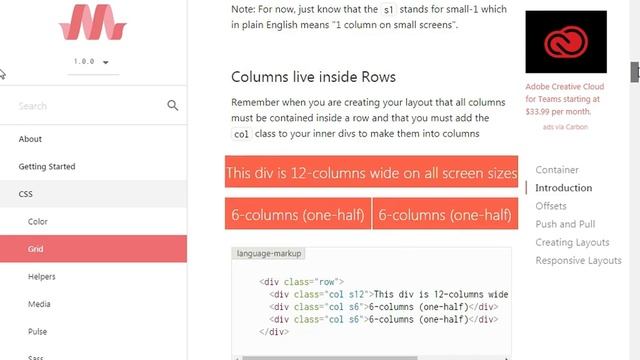Open the Pulse page
This screenshot has width=640, height=360.
pos(37,331)
